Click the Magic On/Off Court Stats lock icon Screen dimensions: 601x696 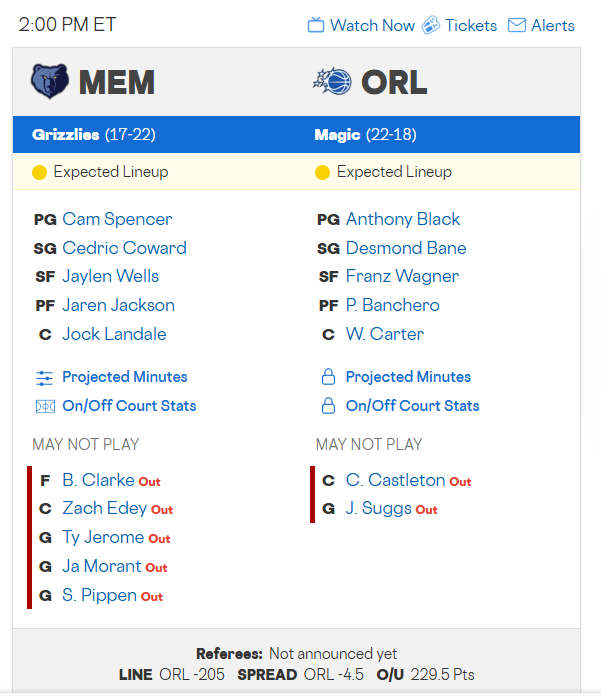click(x=327, y=407)
